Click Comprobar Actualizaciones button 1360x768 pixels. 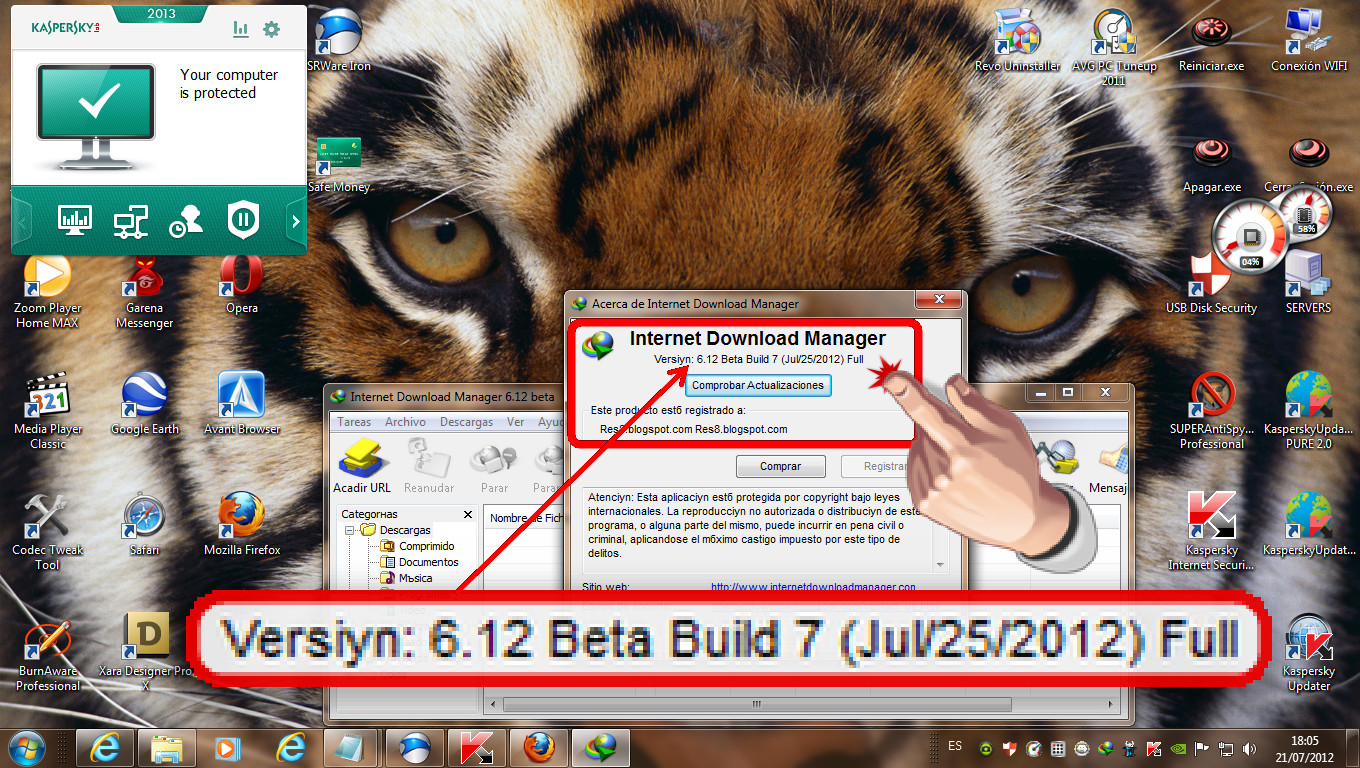(758, 385)
